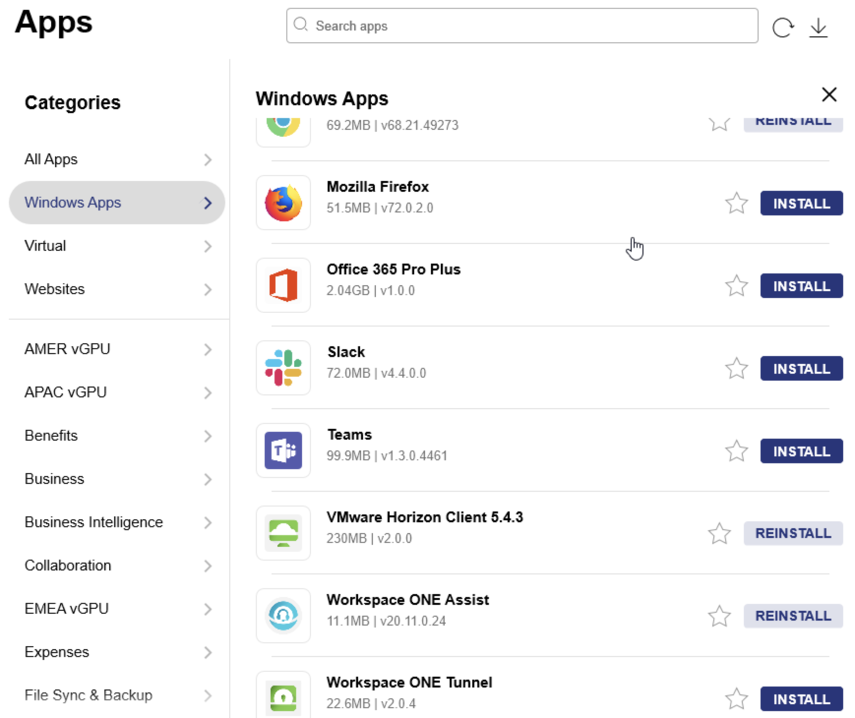Viewport: 855px width, 718px height.
Task: Mark Teams as favorite using star
Action: point(736,451)
